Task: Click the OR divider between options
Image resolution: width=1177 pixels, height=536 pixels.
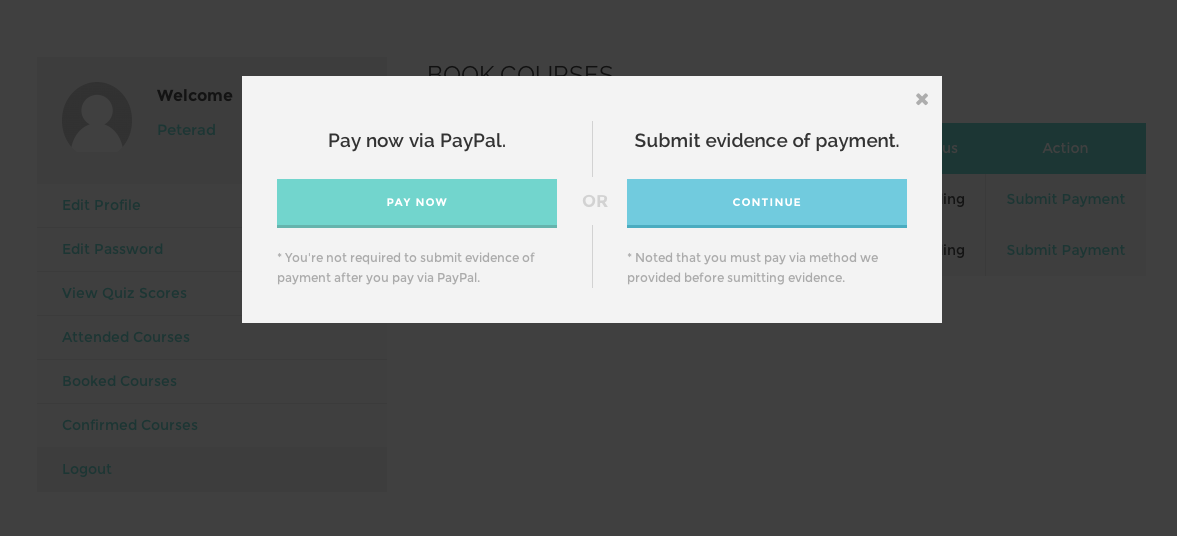Action: click(x=595, y=202)
